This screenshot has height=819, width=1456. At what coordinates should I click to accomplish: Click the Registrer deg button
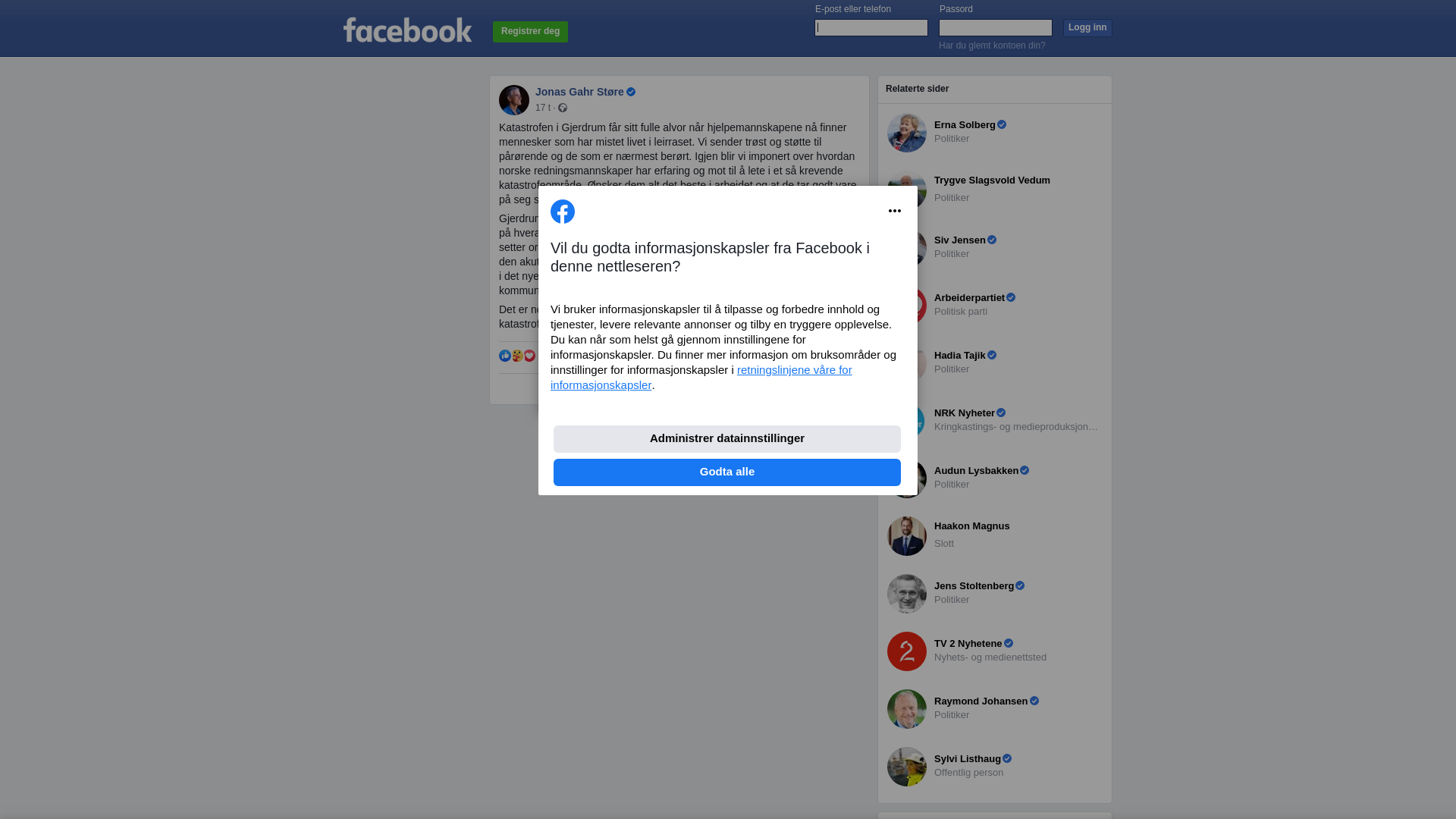click(x=530, y=32)
